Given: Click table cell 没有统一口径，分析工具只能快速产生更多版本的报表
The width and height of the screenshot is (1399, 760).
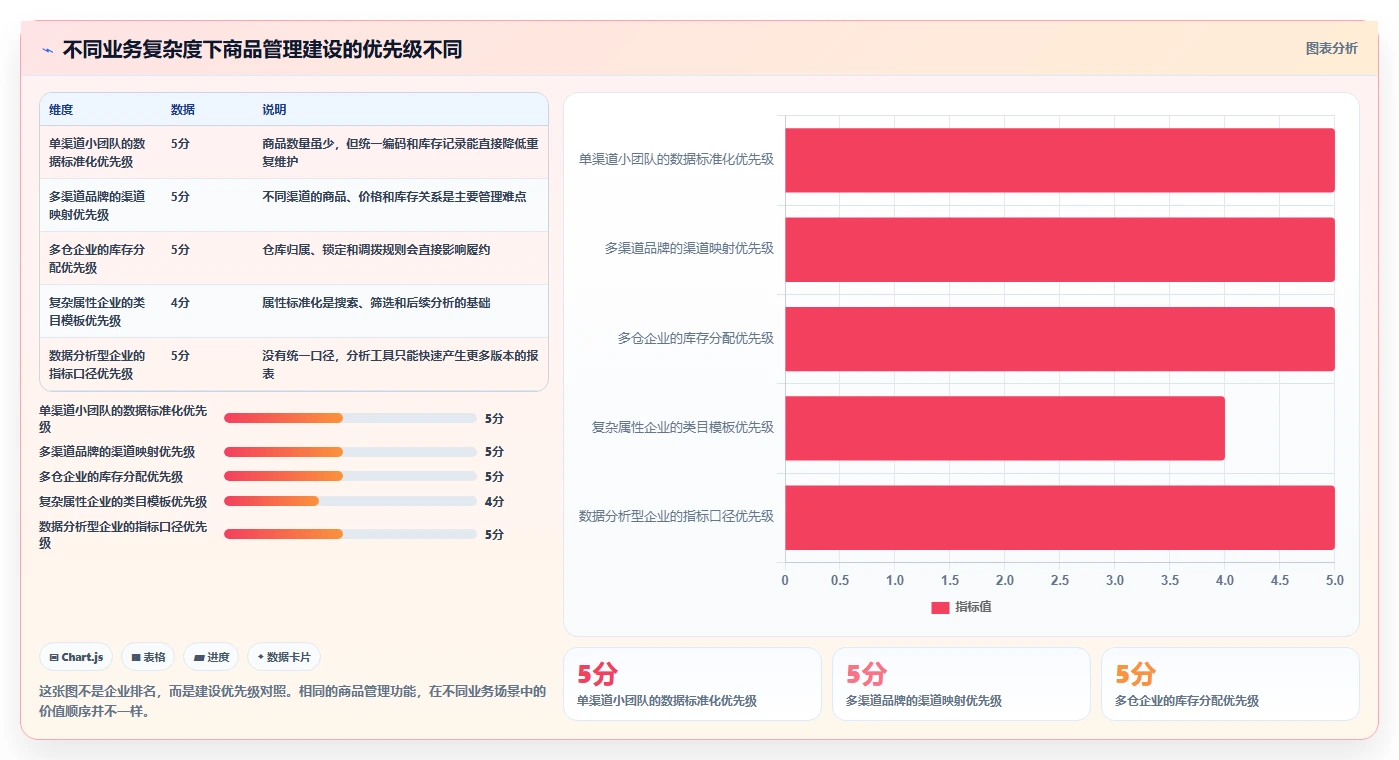Looking at the screenshot, I should pos(400,365).
